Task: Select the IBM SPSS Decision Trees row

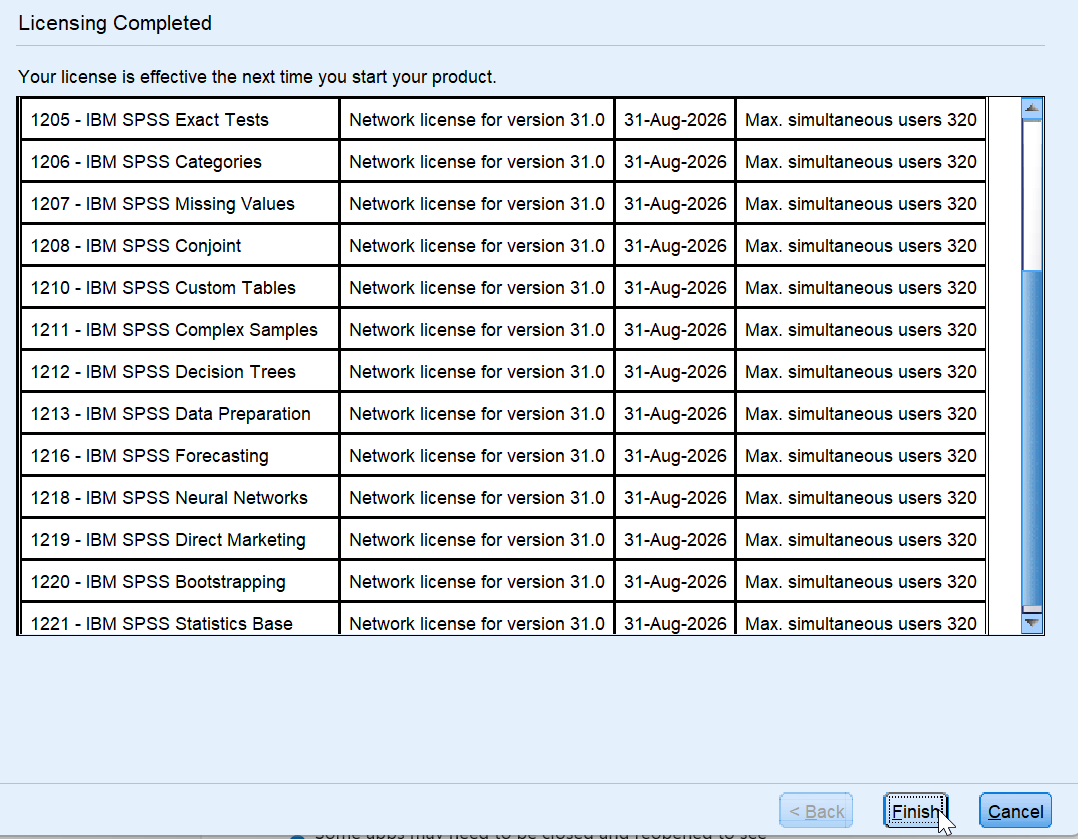Action: click(178, 371)
